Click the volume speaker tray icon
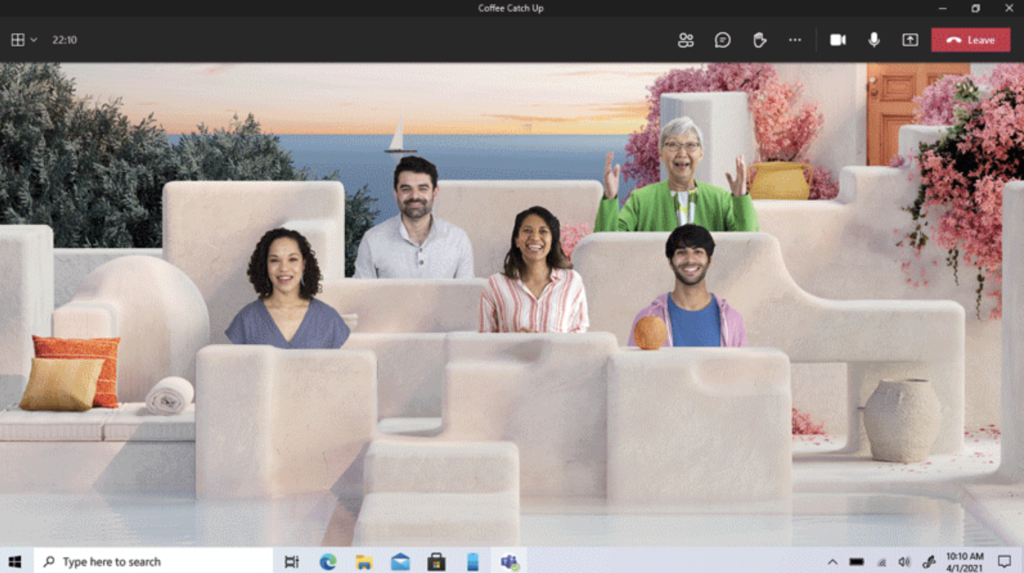Viewport: 1024px width, 573px height. point(904,562)
